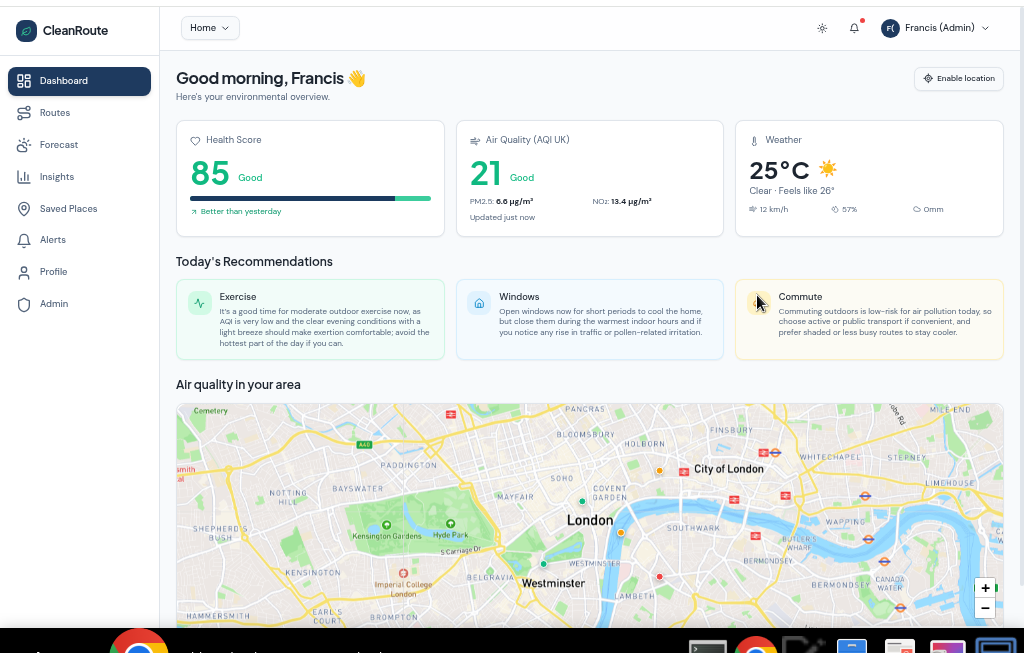Click the Enable location button
1024x653 pixels.
pos(958,78)
